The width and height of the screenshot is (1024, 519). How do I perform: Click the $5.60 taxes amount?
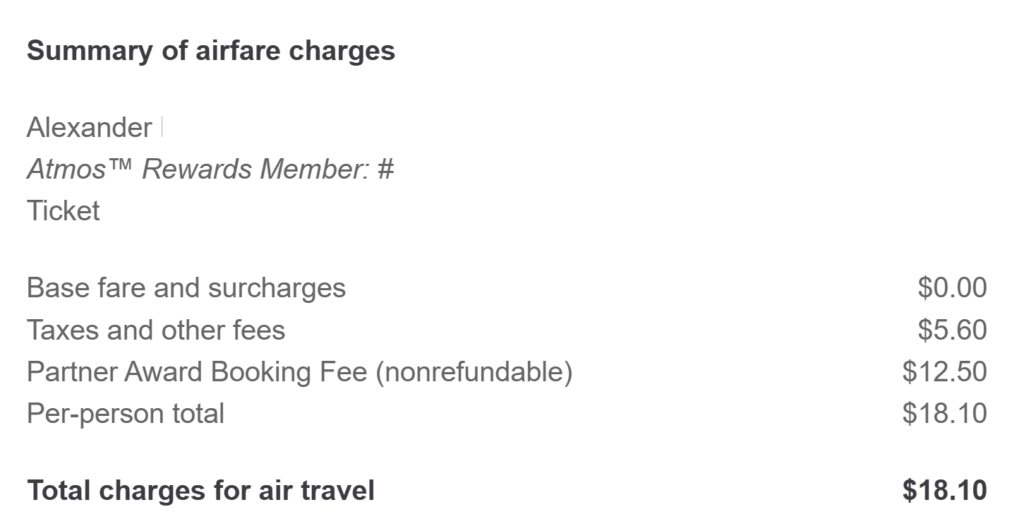pyautogui.click(x=952, y=330)
